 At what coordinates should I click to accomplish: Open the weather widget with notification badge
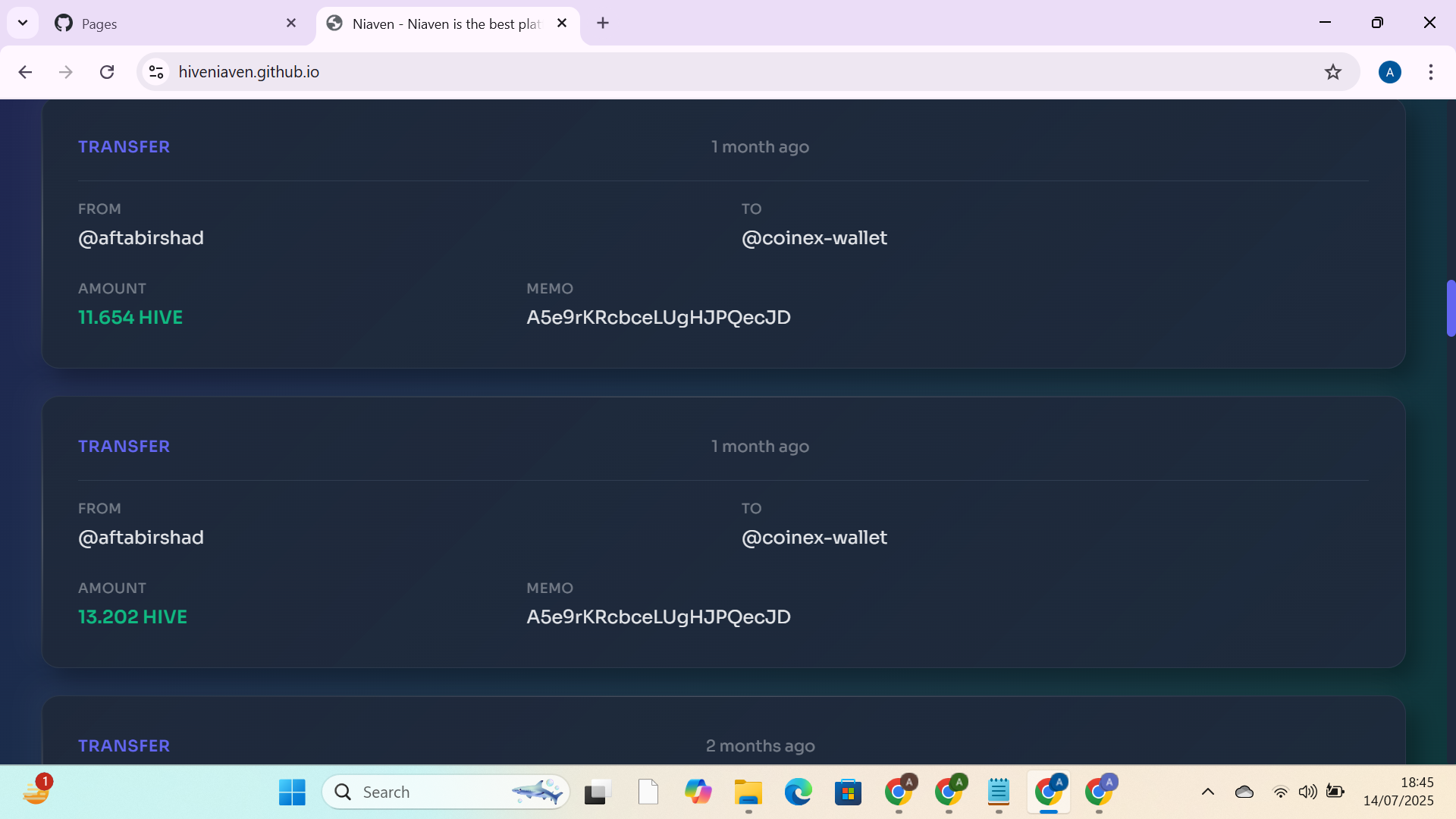pyautogui.click(x=36, y=791)
